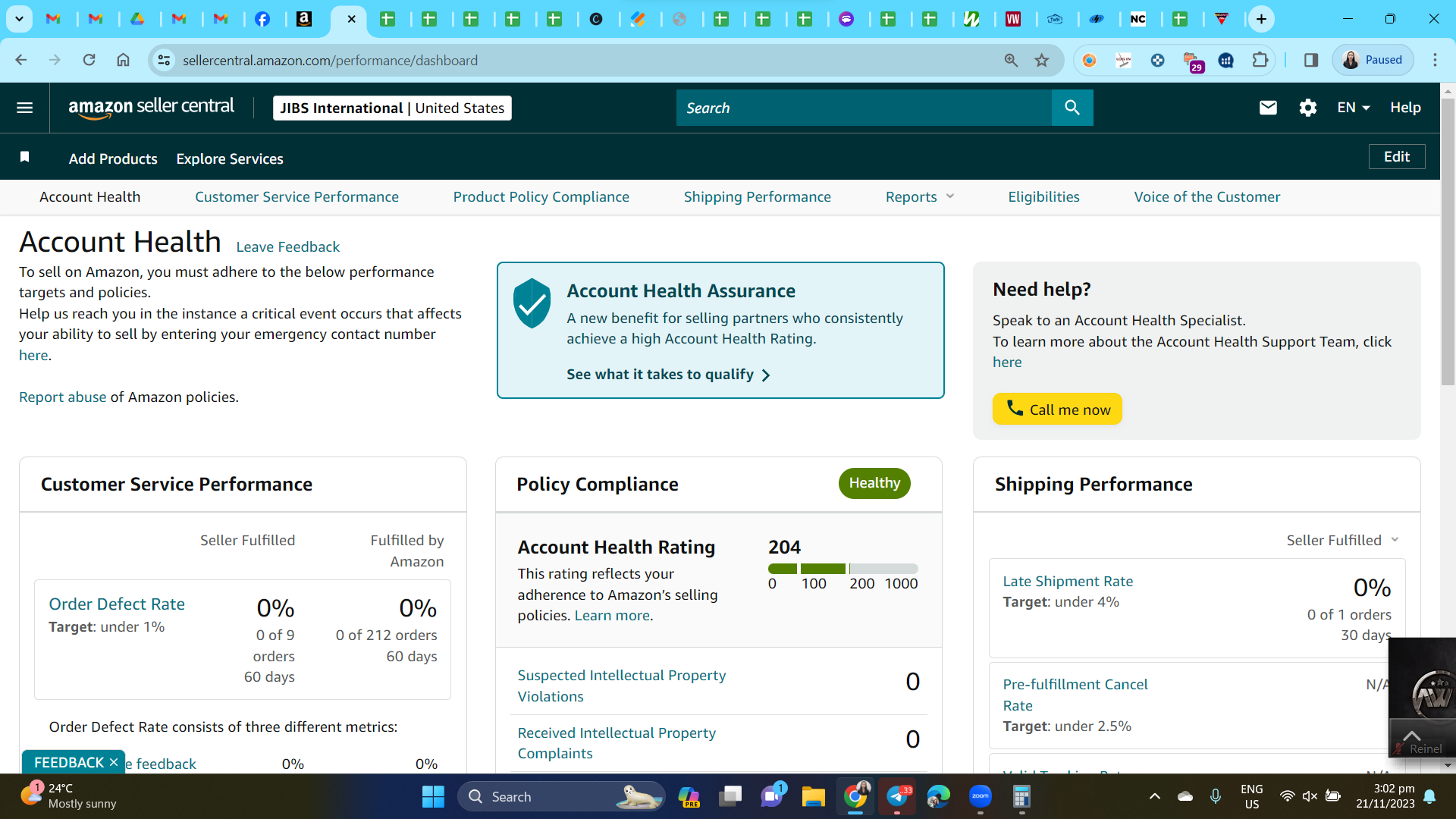Open the Chrome side panel
The height and width of the screenshot is (819, 1456).
click(1311, 60)
